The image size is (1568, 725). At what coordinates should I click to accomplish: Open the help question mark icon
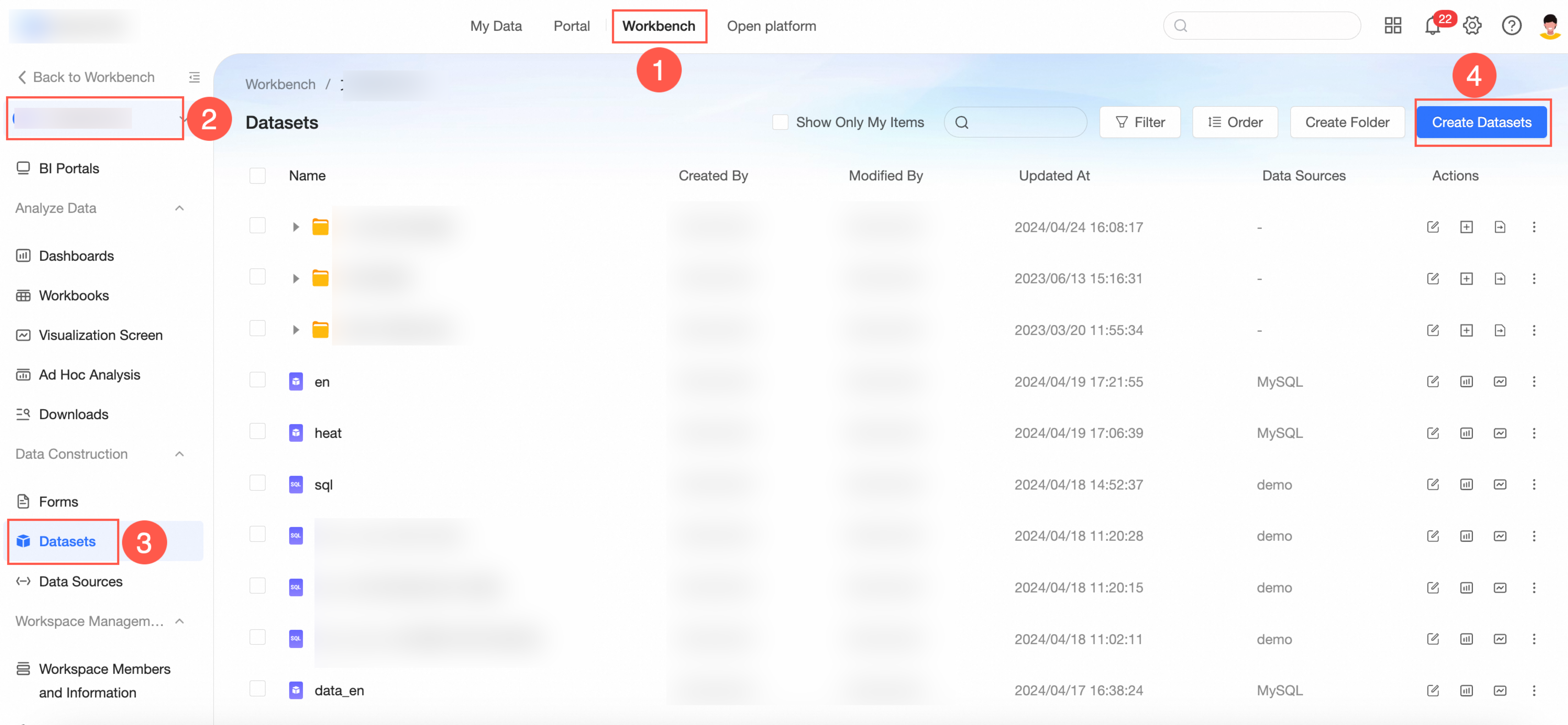[1511, 26]
